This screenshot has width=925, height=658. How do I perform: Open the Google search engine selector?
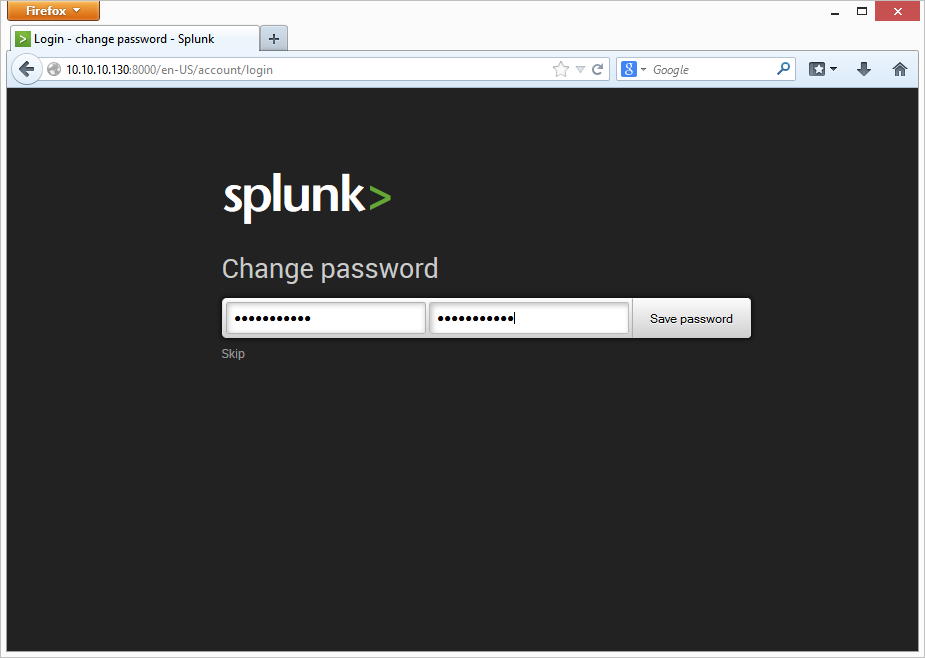click(634, 70)
